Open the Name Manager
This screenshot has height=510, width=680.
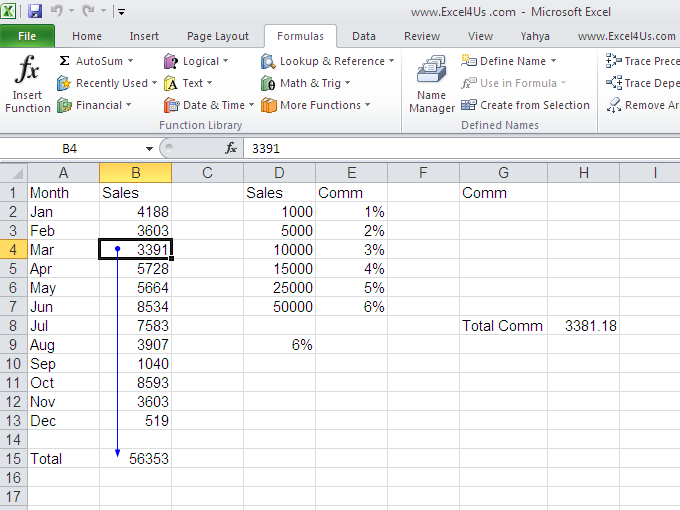[432, 85]
